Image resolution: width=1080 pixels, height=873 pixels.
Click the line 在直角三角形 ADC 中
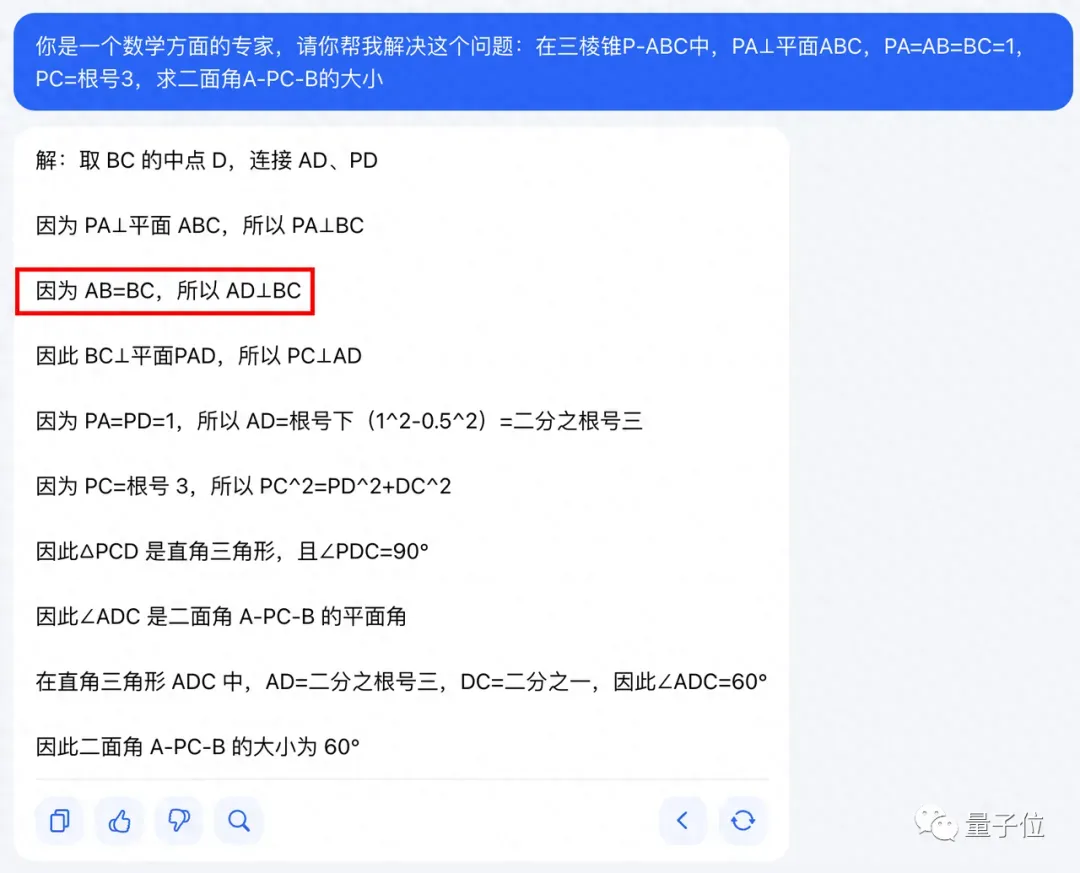tap(401, 681)
